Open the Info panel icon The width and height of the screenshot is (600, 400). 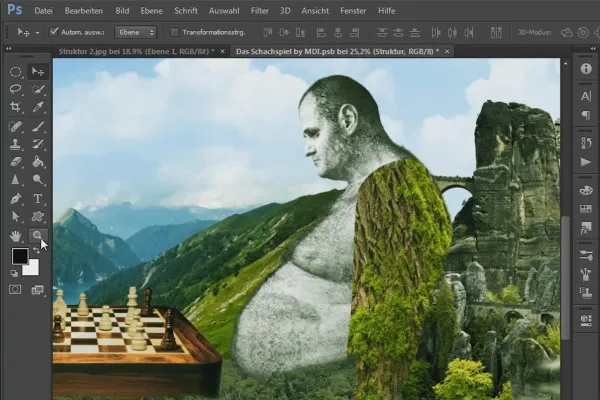tap(585, 69)
